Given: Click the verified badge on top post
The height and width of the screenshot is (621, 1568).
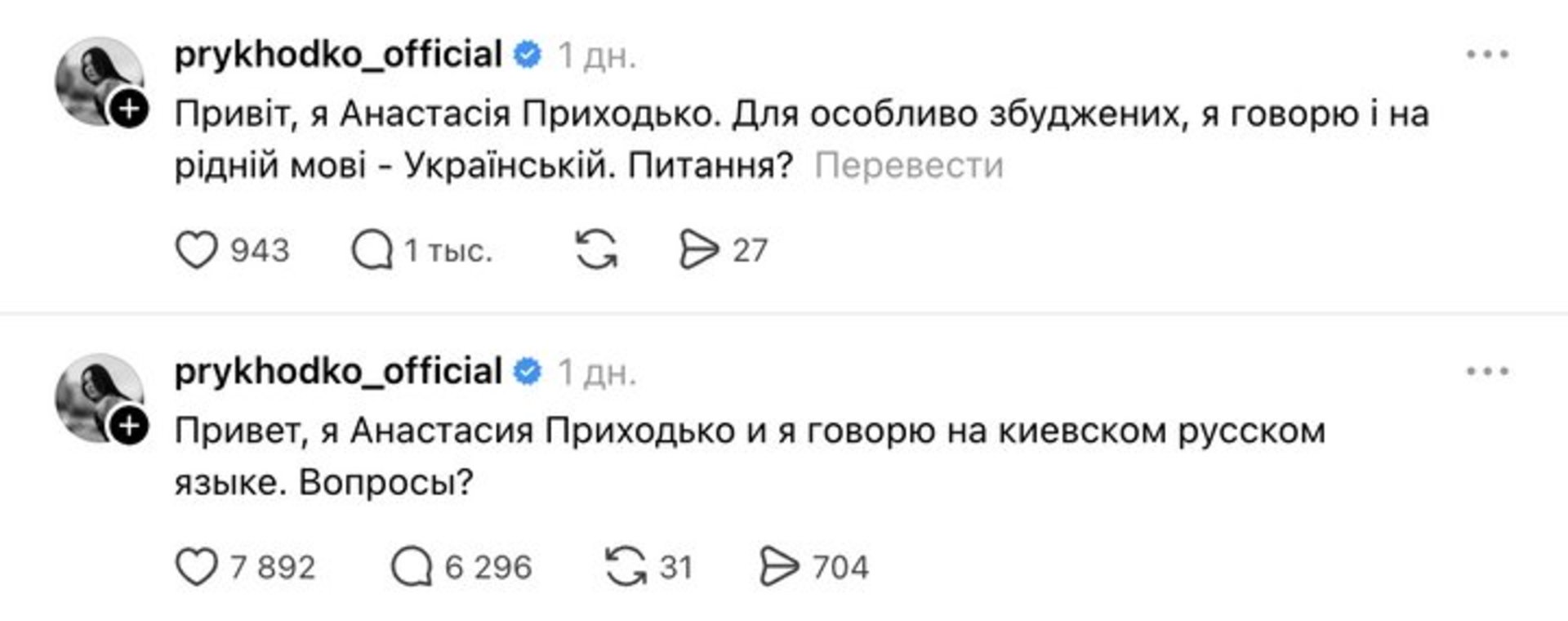Looking at the screenshot, I should pyautogui.click(x=528, y=55).
